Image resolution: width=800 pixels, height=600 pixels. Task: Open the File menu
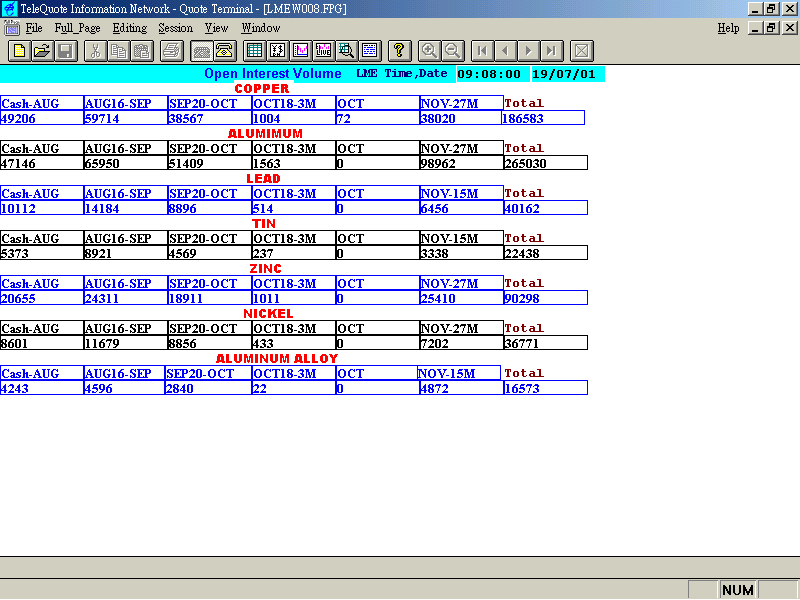[34, 28]
